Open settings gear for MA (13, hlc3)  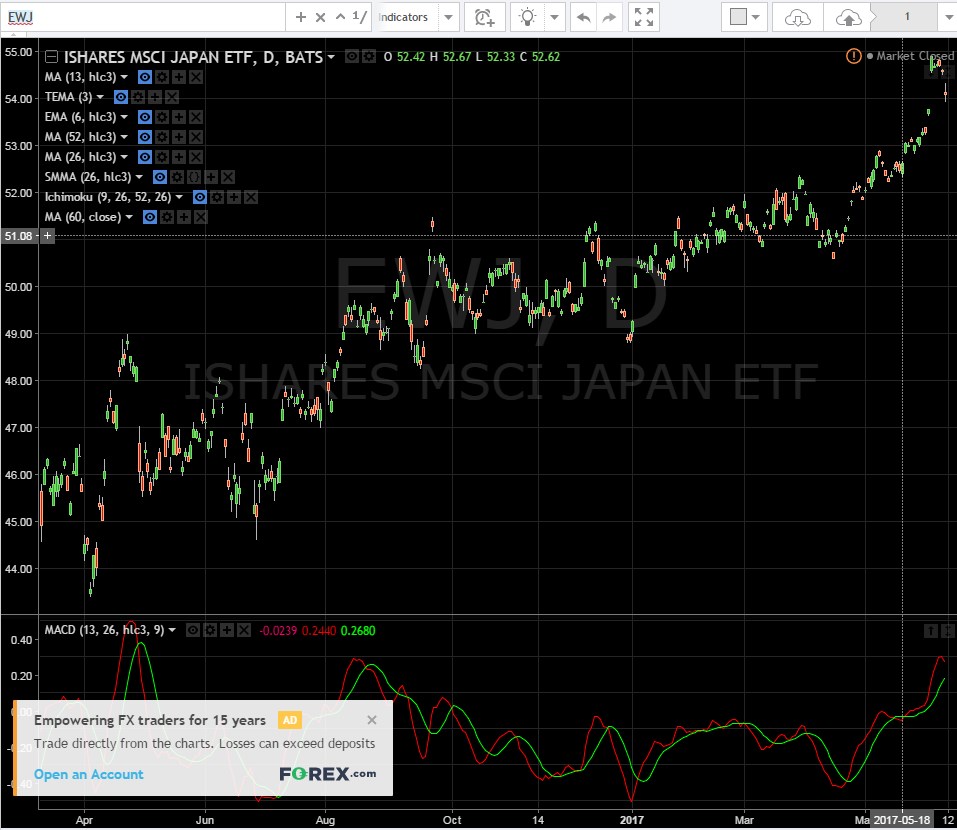[x=162, y=77]
